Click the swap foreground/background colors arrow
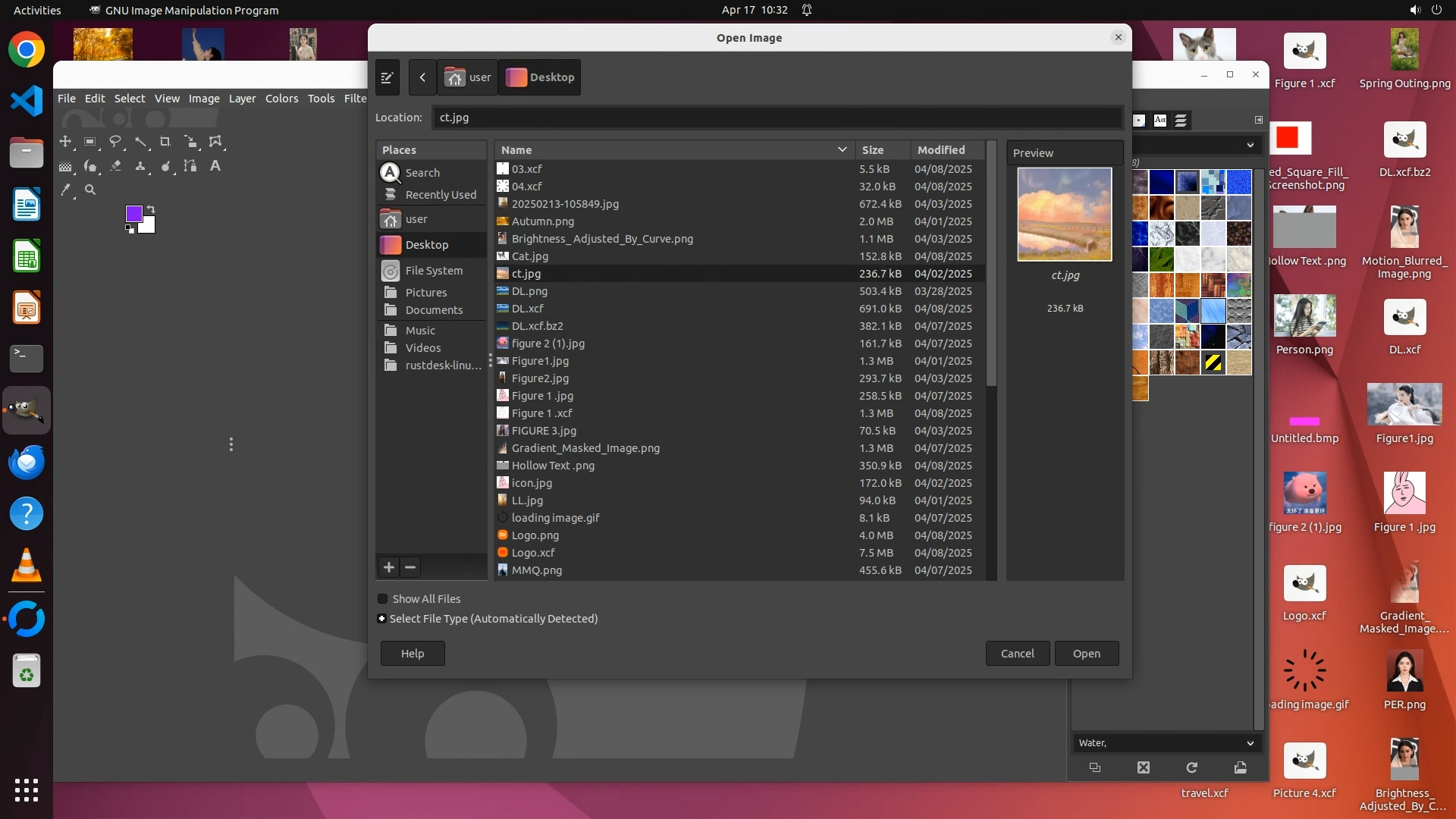Viewport: 1456px width, 819px height. coord(151,209)
